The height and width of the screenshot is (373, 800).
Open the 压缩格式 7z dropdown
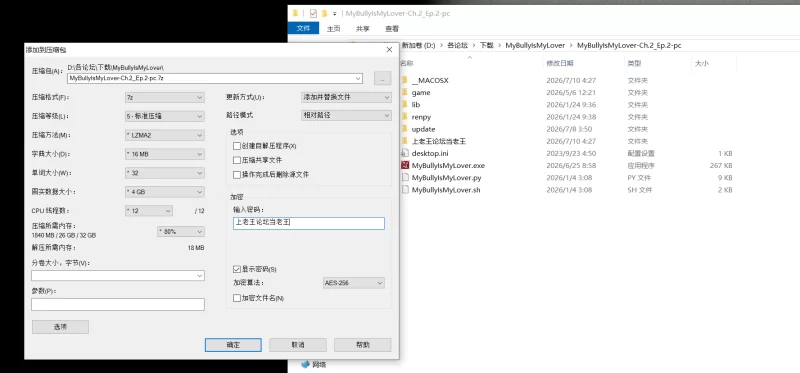tap(164, 97)
